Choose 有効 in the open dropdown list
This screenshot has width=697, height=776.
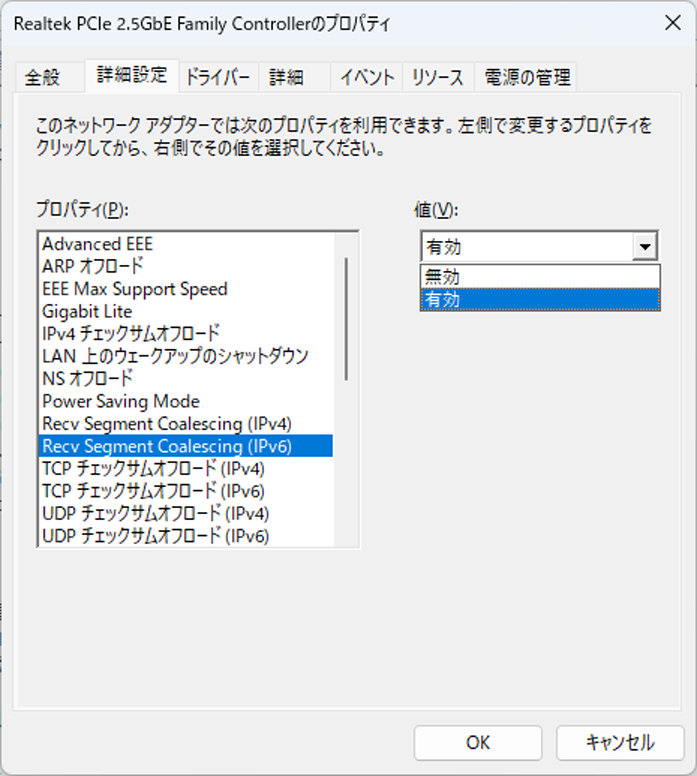click(x=540, y=299)
